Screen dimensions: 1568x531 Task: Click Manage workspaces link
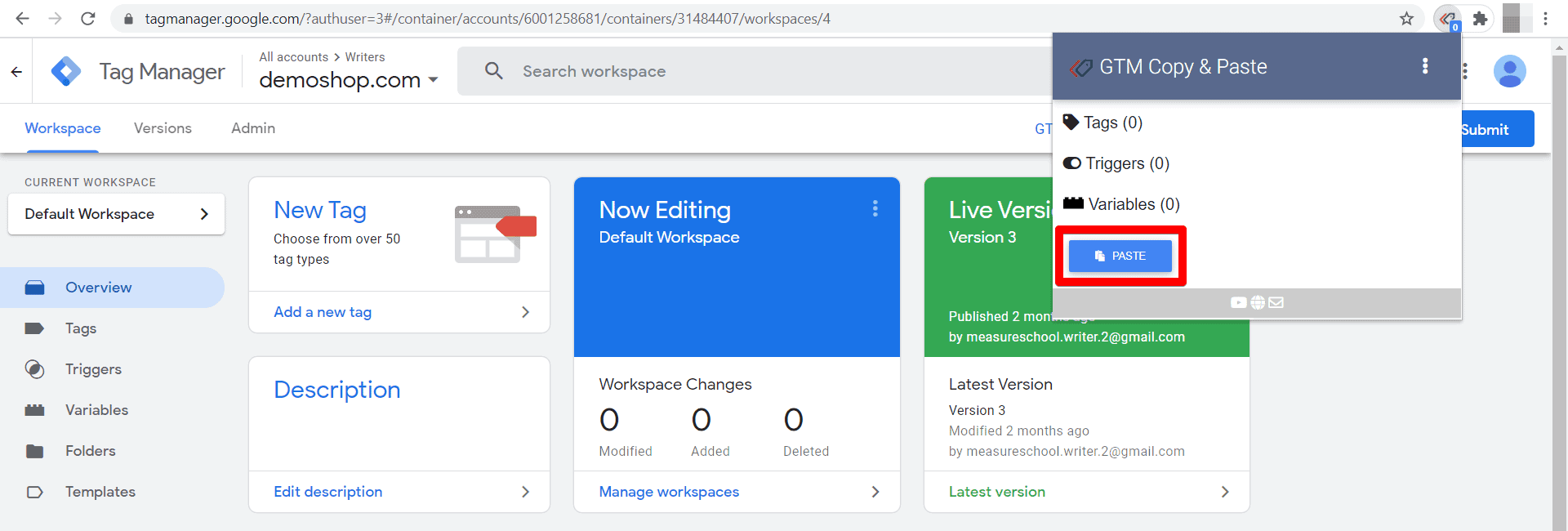tap(669, 492)
